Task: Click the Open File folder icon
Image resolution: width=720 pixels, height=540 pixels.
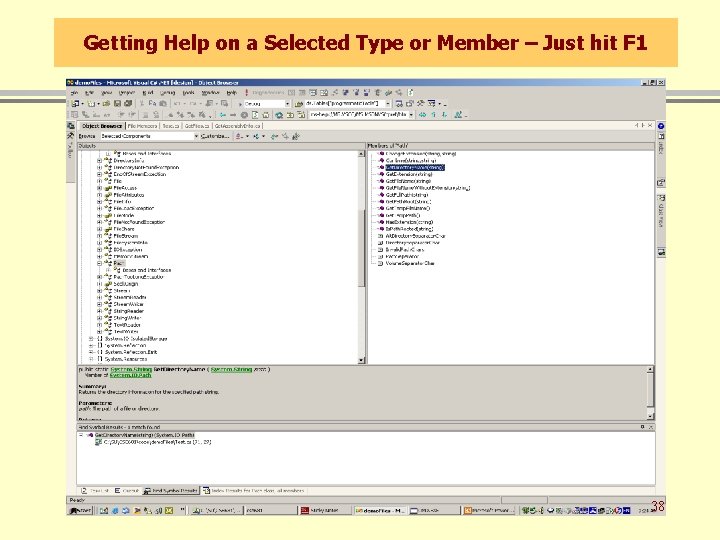Action: (x=107, y=104)
